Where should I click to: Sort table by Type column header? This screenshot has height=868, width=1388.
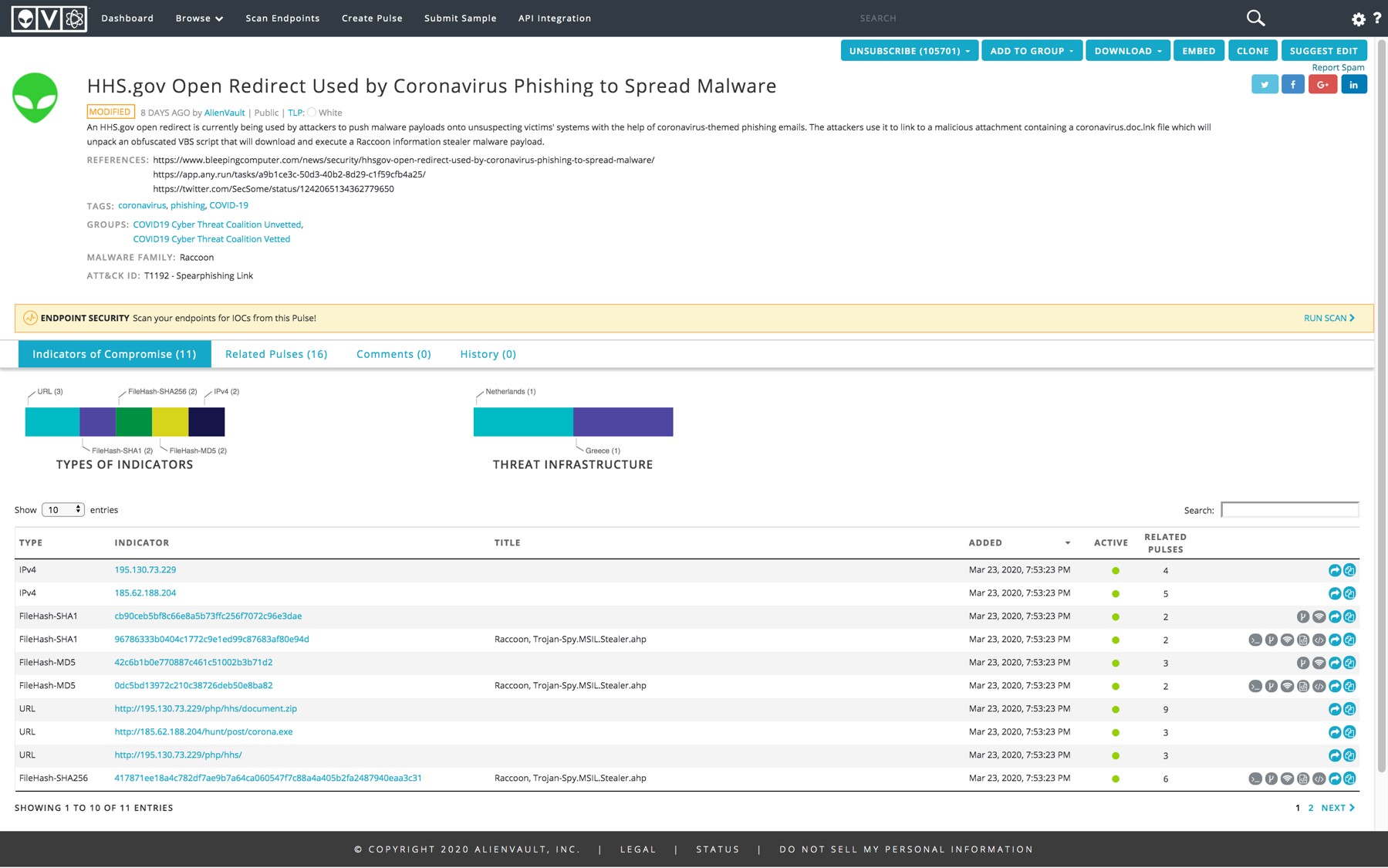31,543
